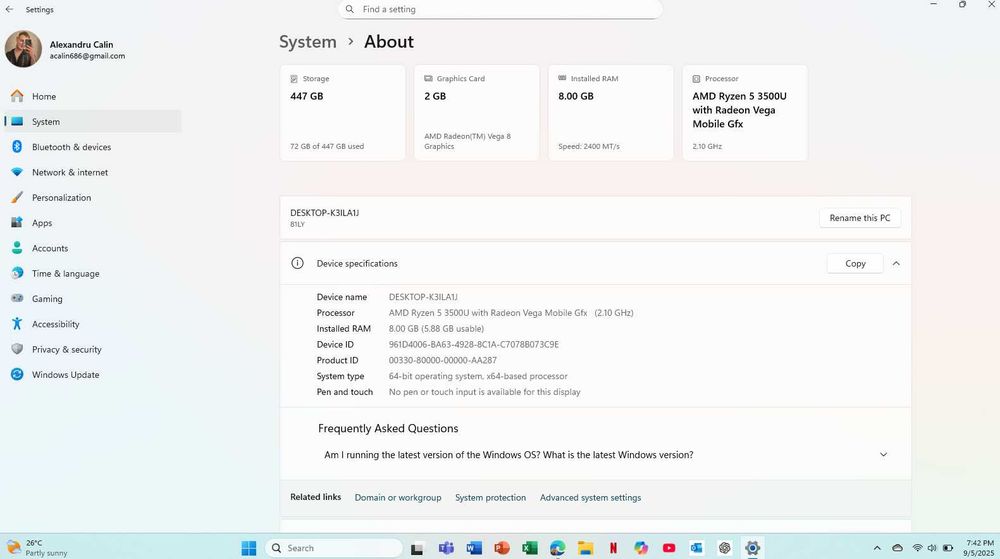Open Copilot from the taskbar
This screenshot has height=559, width=1000.
(x=641, y=548)
